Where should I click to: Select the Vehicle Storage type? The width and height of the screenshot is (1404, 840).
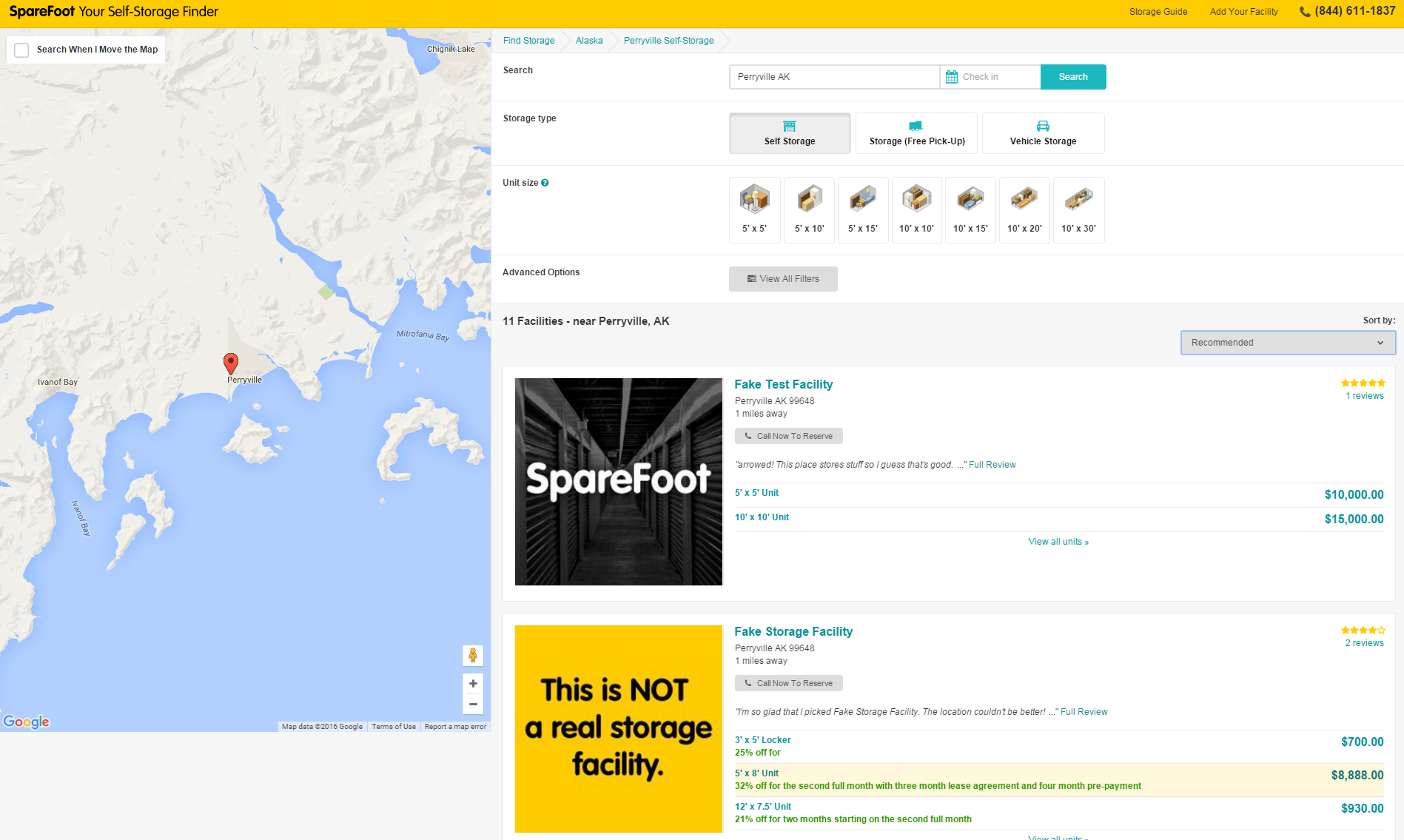click(1043, 133)
